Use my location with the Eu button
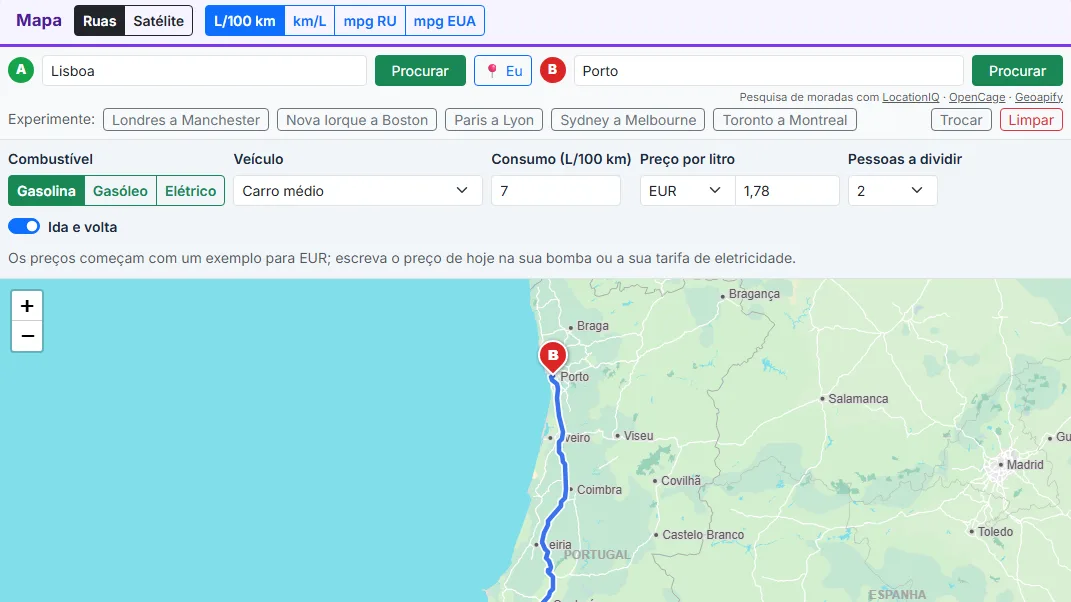This screenshot has height=602, width=1071. click(503, 71)
